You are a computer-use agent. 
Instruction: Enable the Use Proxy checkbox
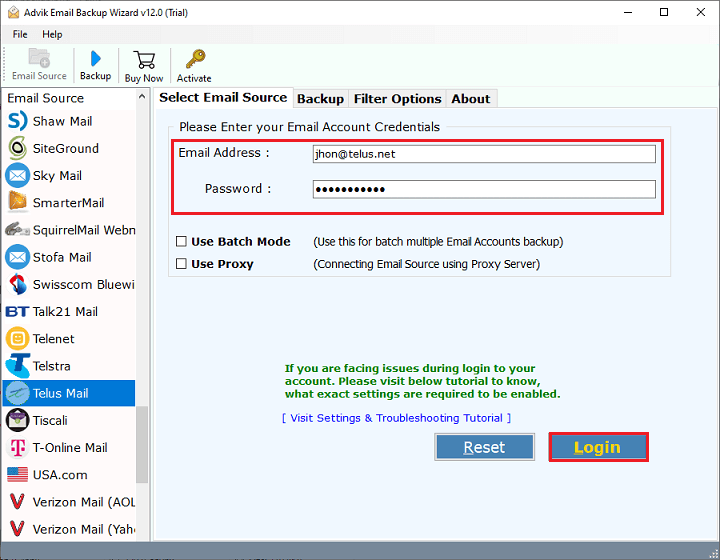pyautogui.click(x=181, y=263)
